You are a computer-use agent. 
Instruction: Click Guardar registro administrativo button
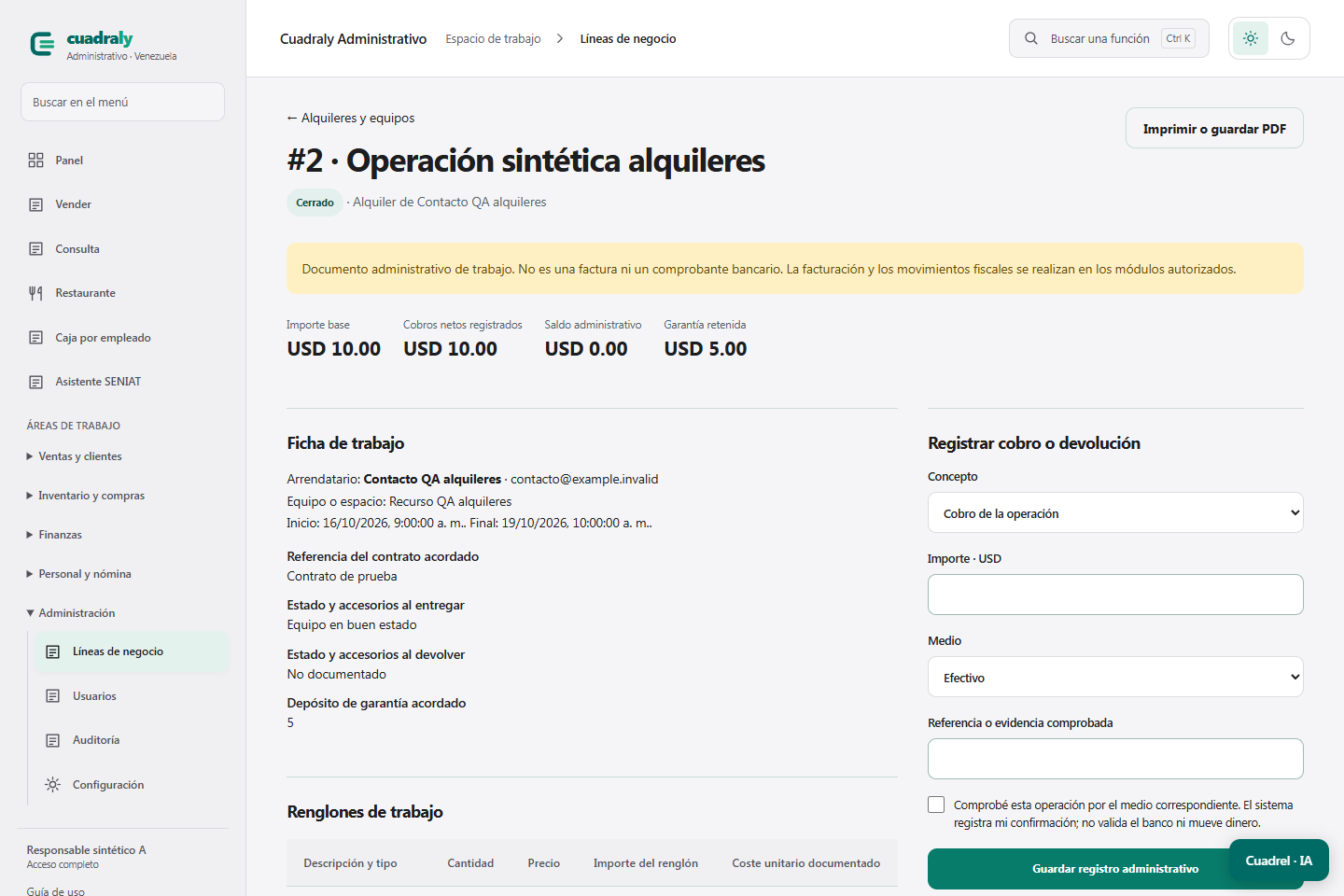click(1114, 869)
